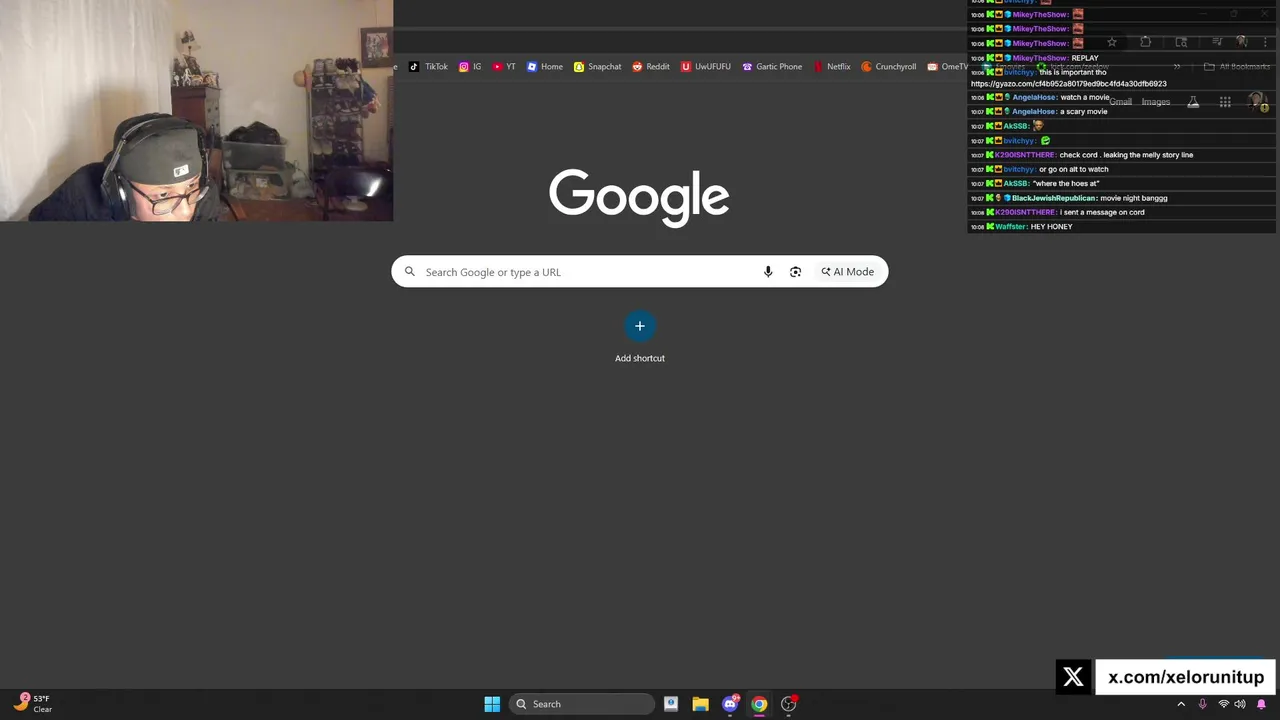Open the notifications bell icon
Image resolution: width=1280 pixels, height=720 pixels.
(1261, 704)
